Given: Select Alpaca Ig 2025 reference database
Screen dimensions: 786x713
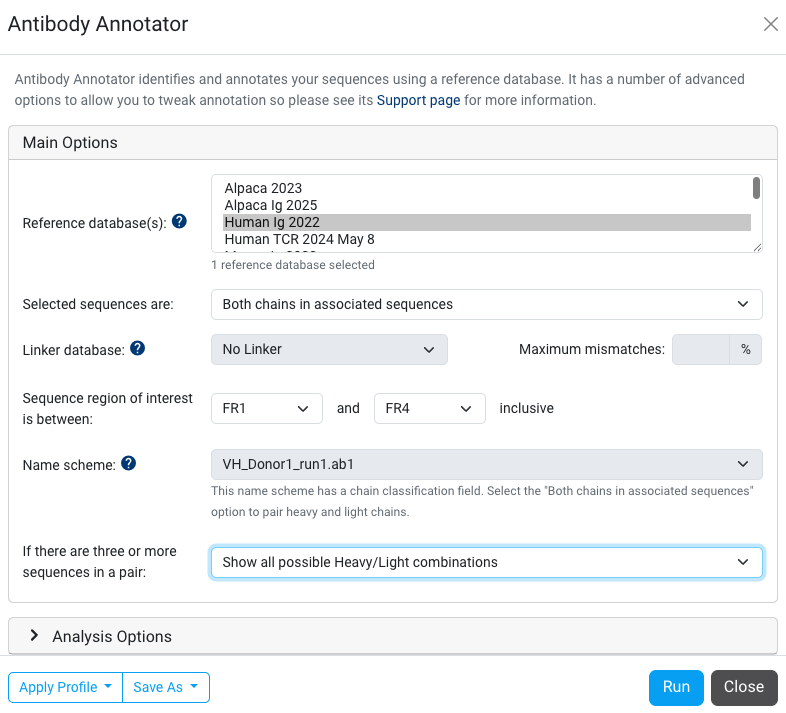Looking at the screenshot, I should (x=271, y=205).
